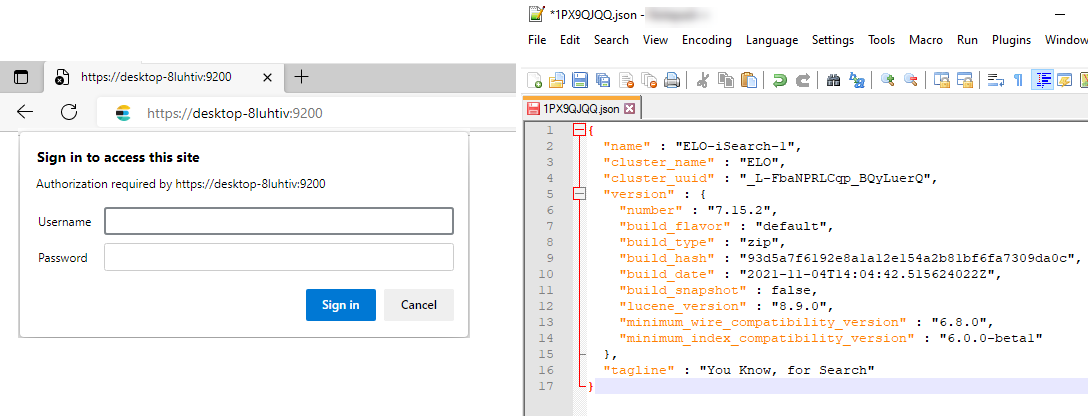Click the Zoom In magnifier icon
Image resolution: width=1088 pixels, height=416 pixels.
coord(887,80)
